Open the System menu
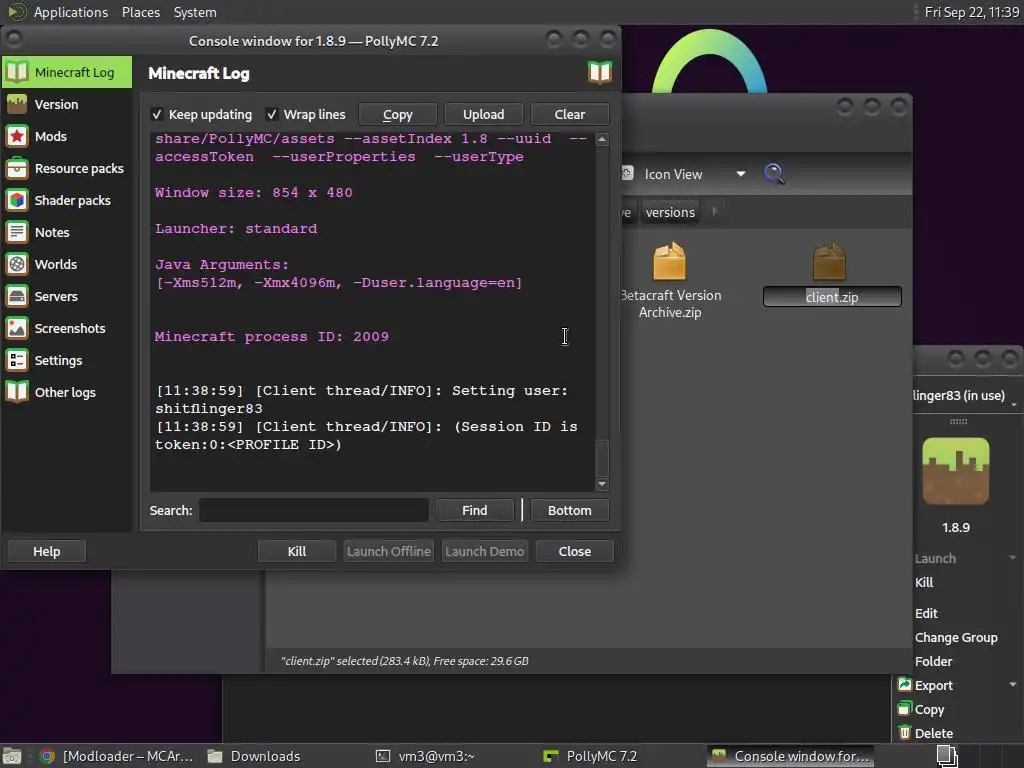This screenshot has width=1024, height=768. point(195,12)
